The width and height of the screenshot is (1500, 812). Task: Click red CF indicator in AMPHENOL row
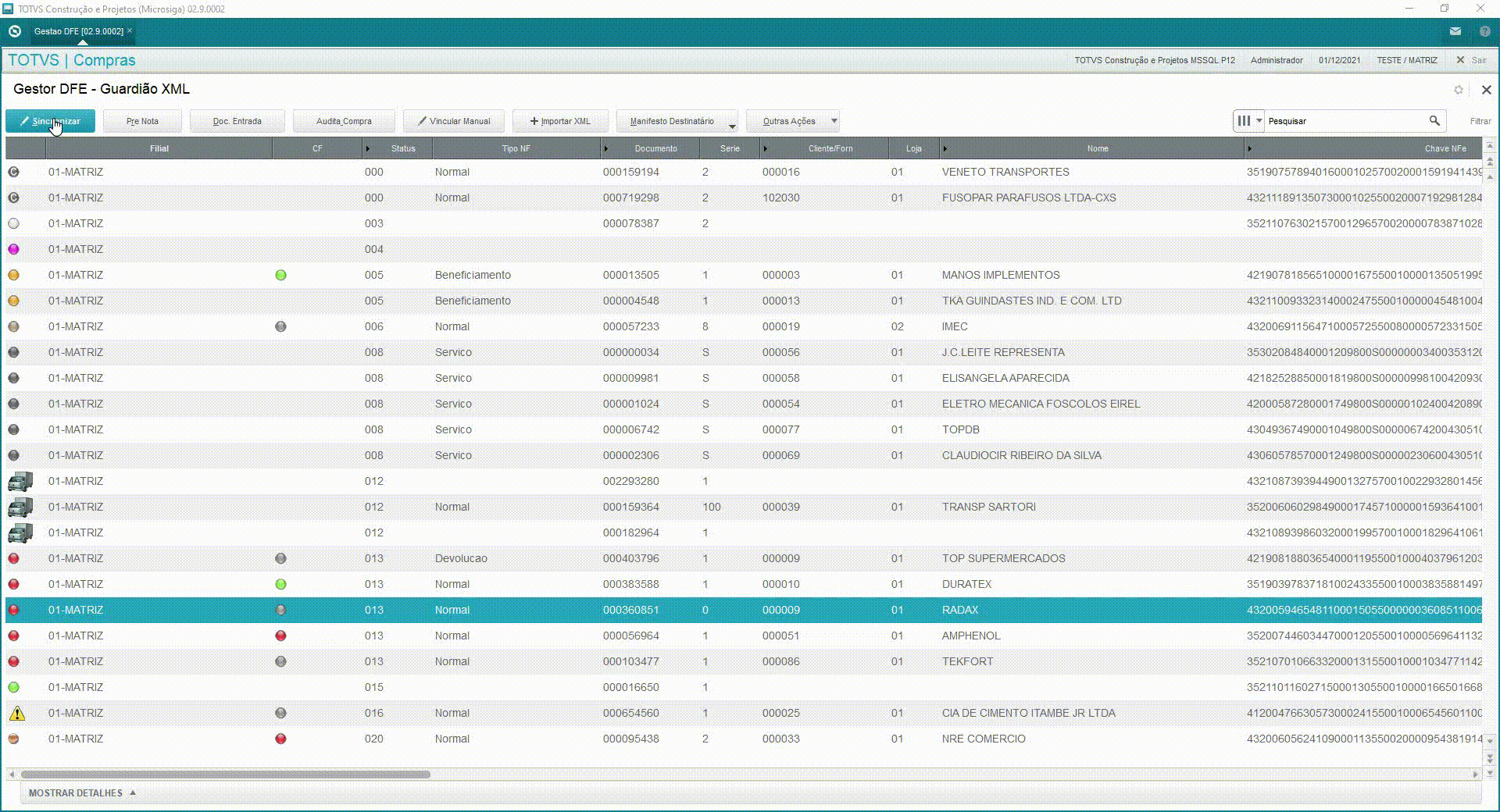point(280,636)
